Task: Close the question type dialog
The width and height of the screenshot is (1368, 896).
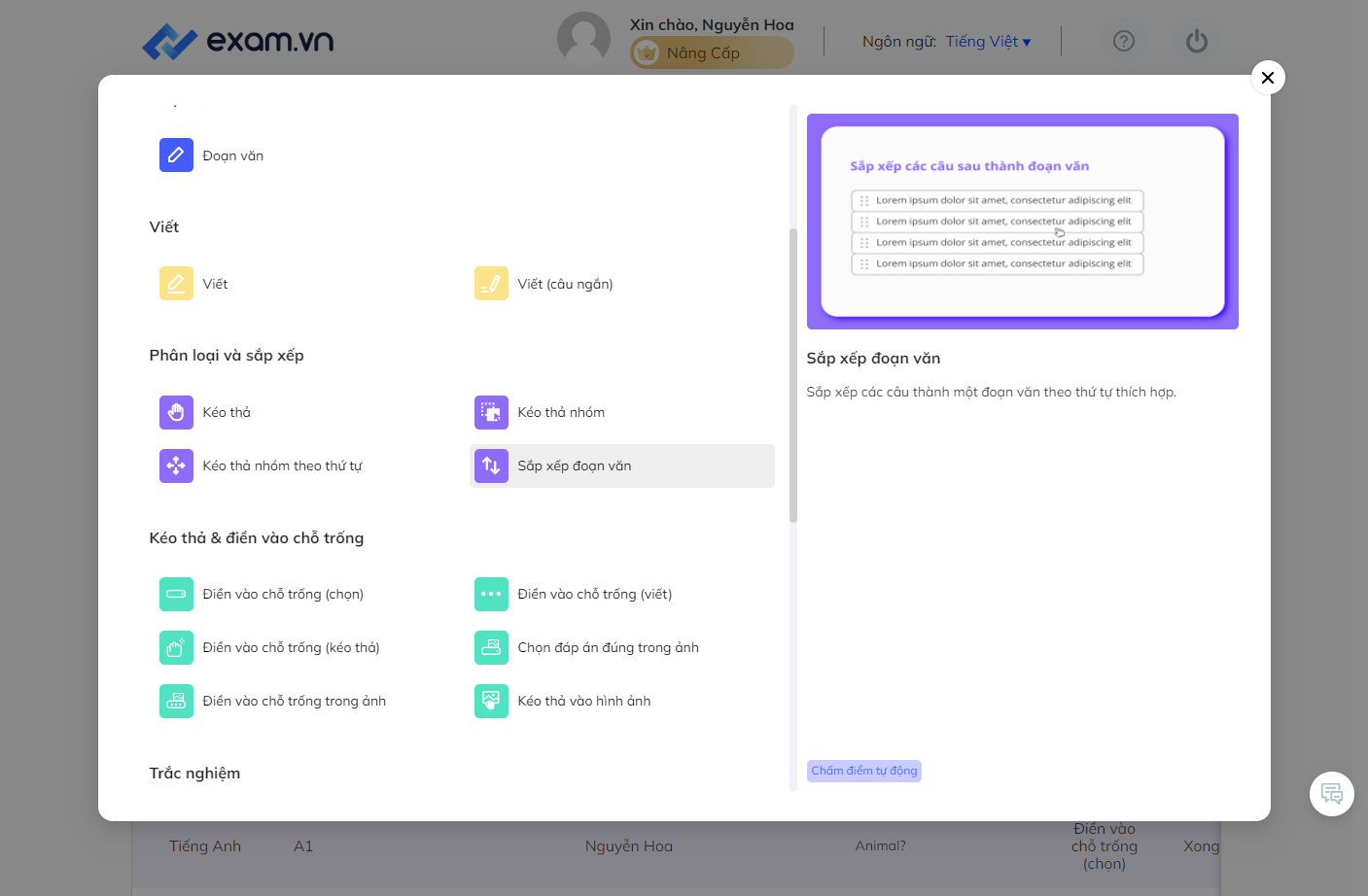Action: point(1268,78)
